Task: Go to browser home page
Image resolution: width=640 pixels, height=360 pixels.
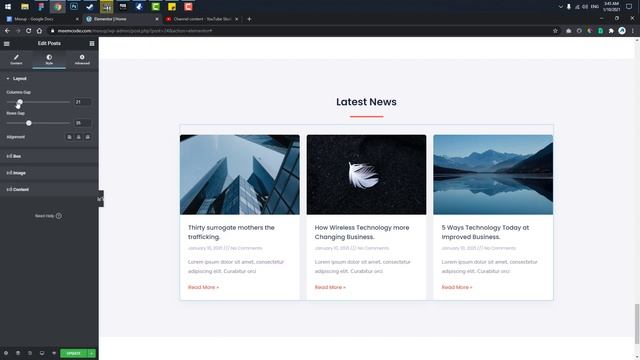Action: pyautogui.click(x=39, y=31)
